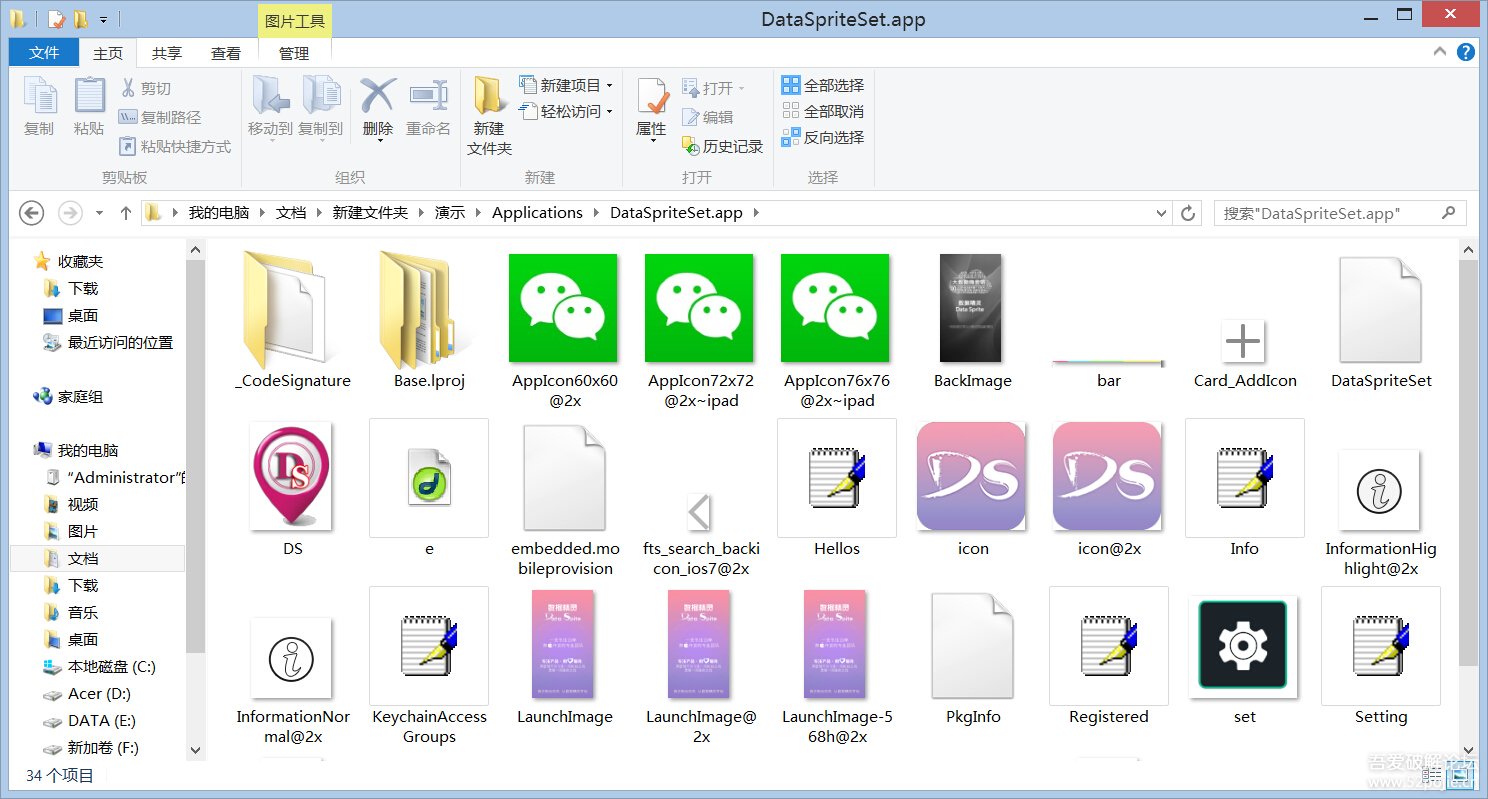Click 编辑 (Edit) in ribbon
The image size is (1488, 799).
point(707,117)
